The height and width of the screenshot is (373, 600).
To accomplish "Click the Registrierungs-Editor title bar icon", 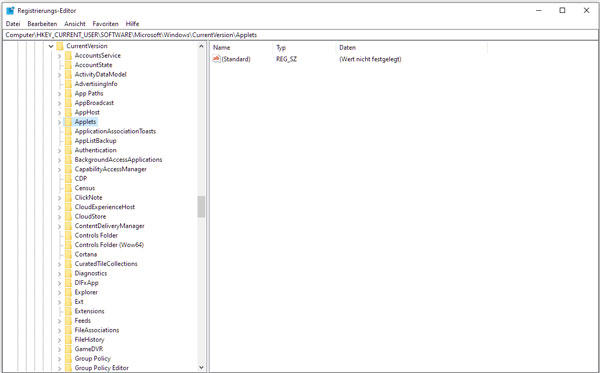I will click(x=10, y=10).
